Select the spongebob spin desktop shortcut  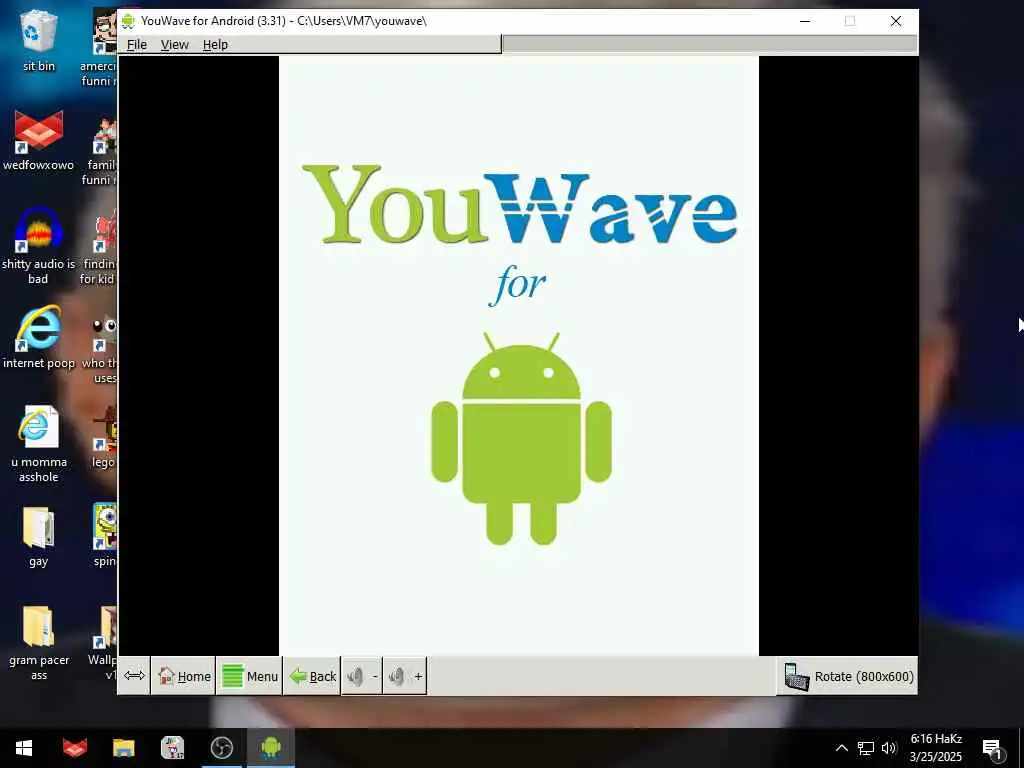point(104,534)
